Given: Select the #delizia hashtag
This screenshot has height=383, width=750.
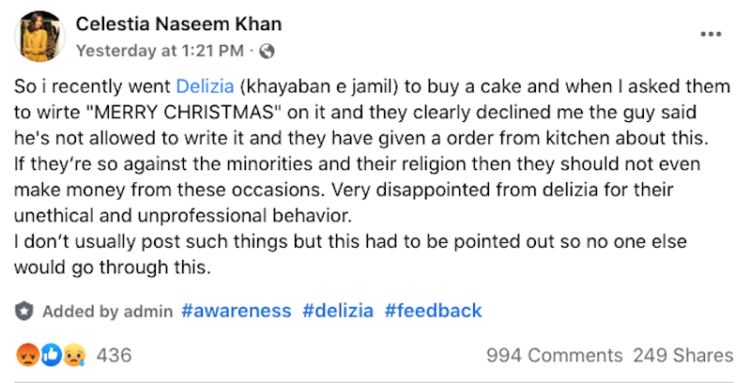Looking at the screenshot, I should tap(338, 311).
